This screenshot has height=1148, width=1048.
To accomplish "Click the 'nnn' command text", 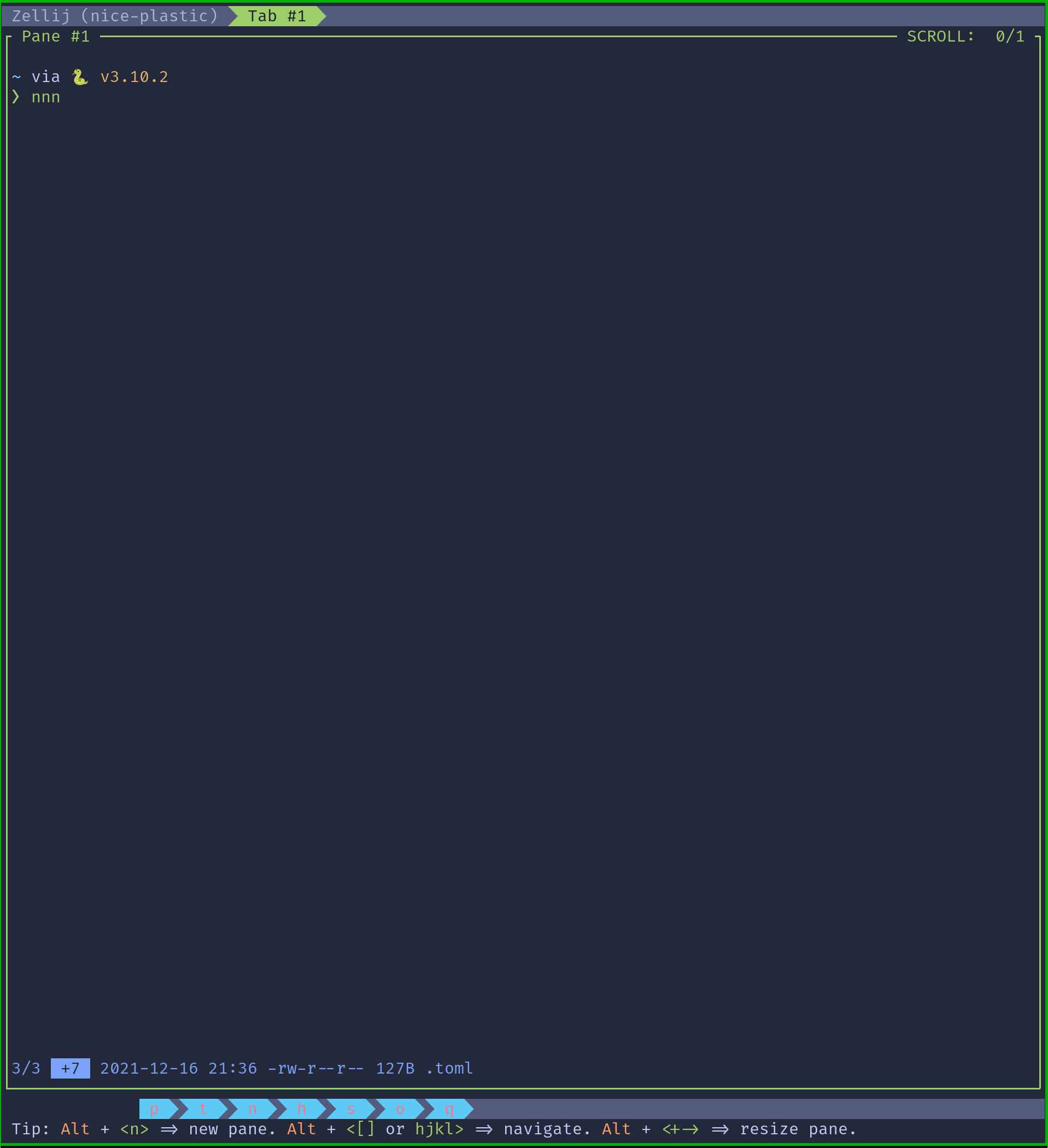I will [45, 97].
